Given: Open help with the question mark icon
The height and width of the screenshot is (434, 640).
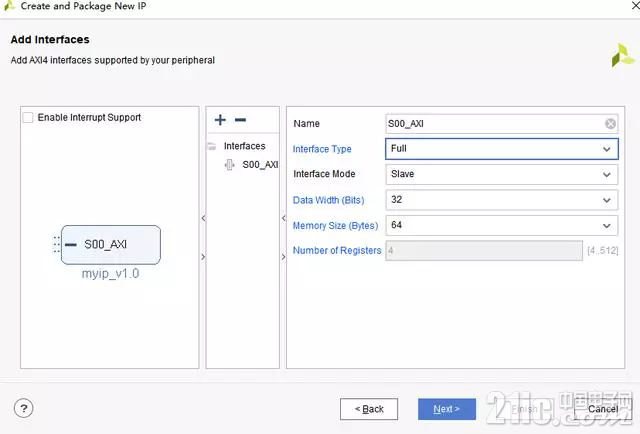Looking at the screenshot, I should [24, 408].
